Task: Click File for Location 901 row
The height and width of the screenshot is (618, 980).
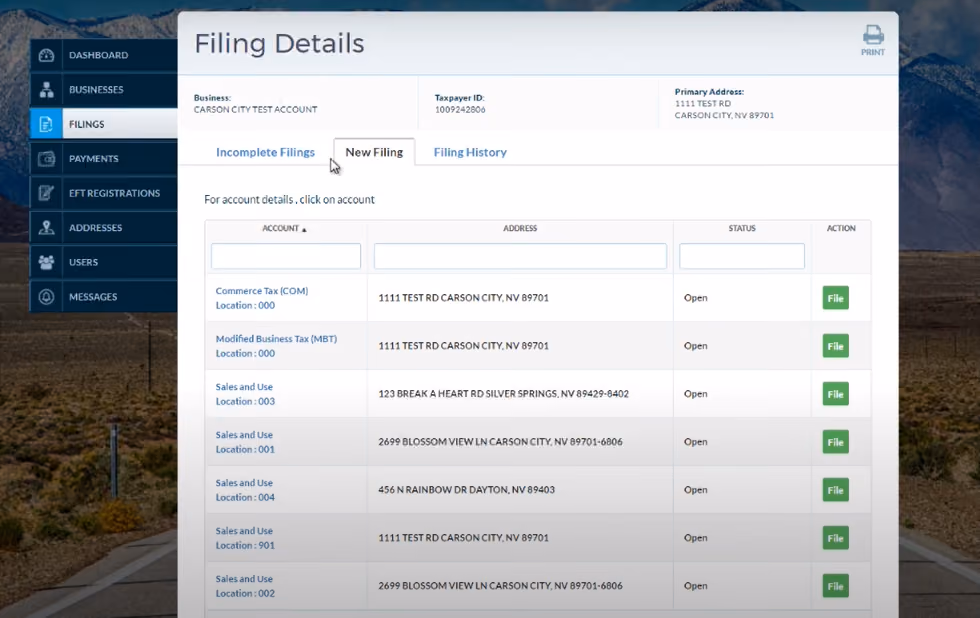Action: [836, 538]
